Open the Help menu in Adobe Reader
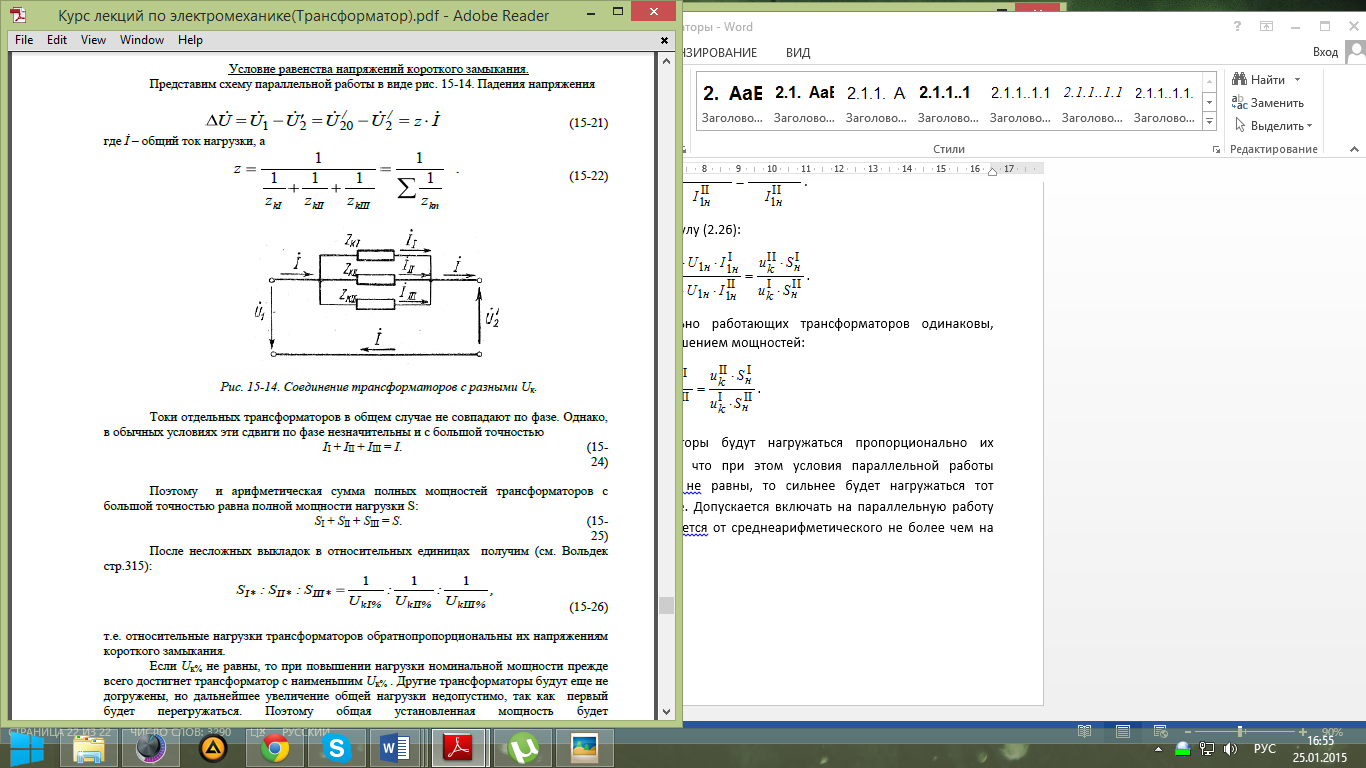This screenshot has height=768, width=1366. pos(190,40)
